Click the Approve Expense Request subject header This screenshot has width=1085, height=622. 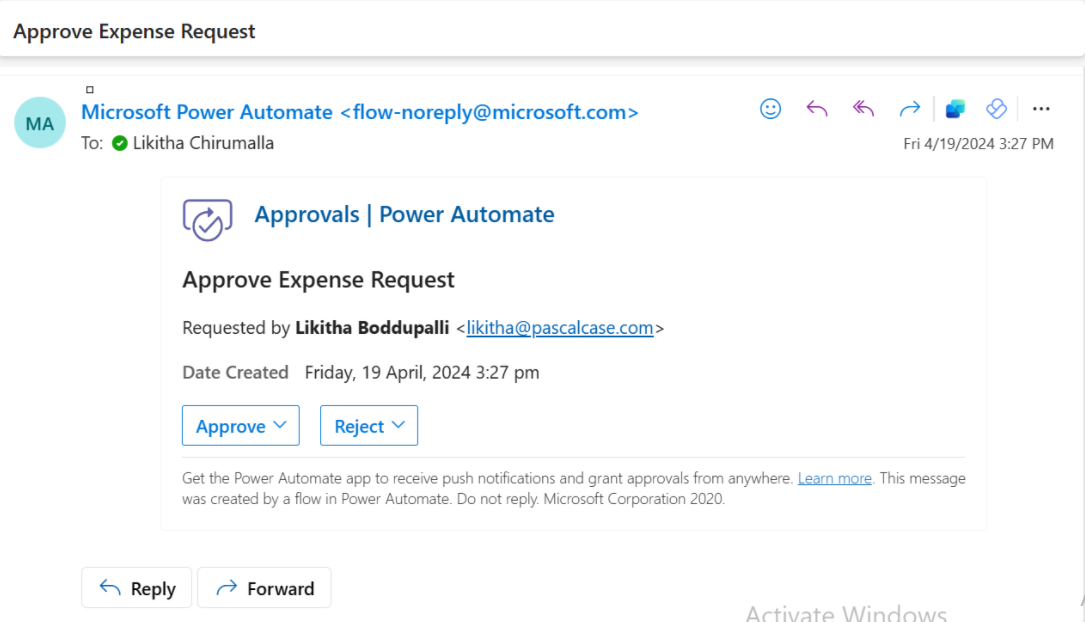coord(134,31)
